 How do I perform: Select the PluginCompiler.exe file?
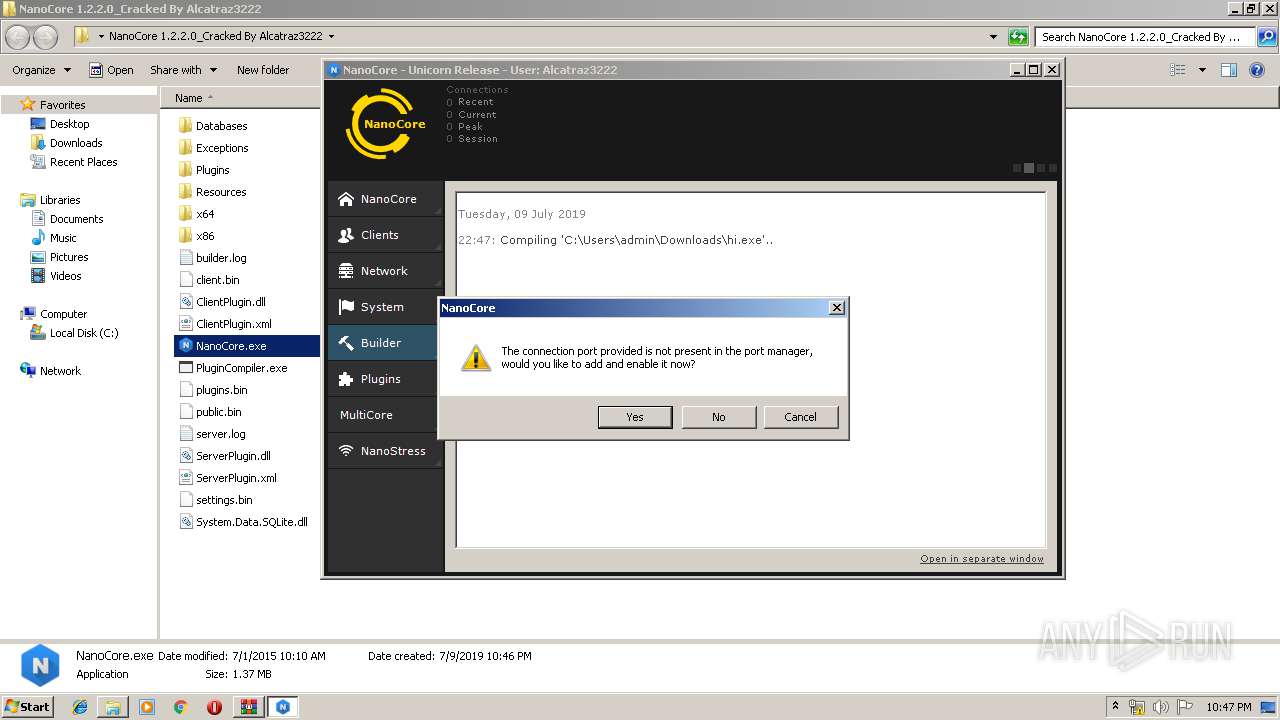(233, 368)
